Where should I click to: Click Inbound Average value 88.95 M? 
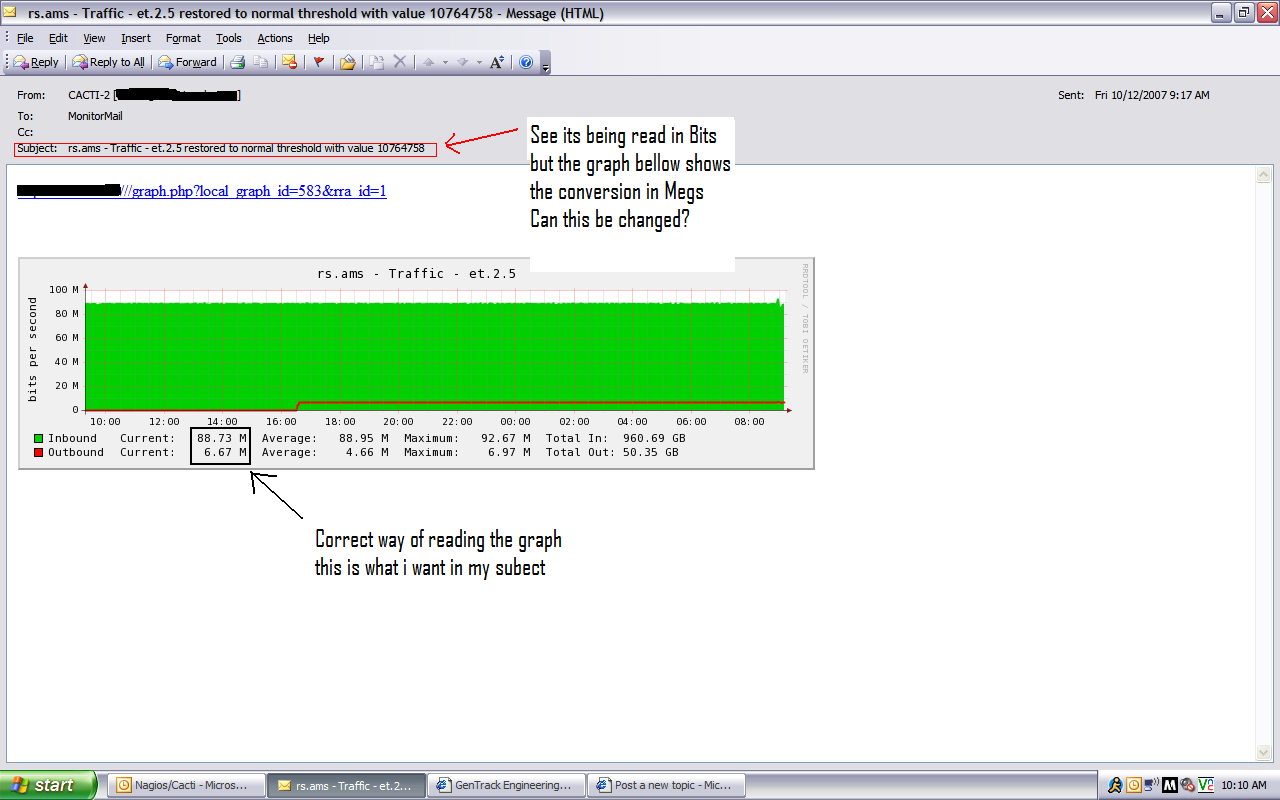(x=364, y=438)
